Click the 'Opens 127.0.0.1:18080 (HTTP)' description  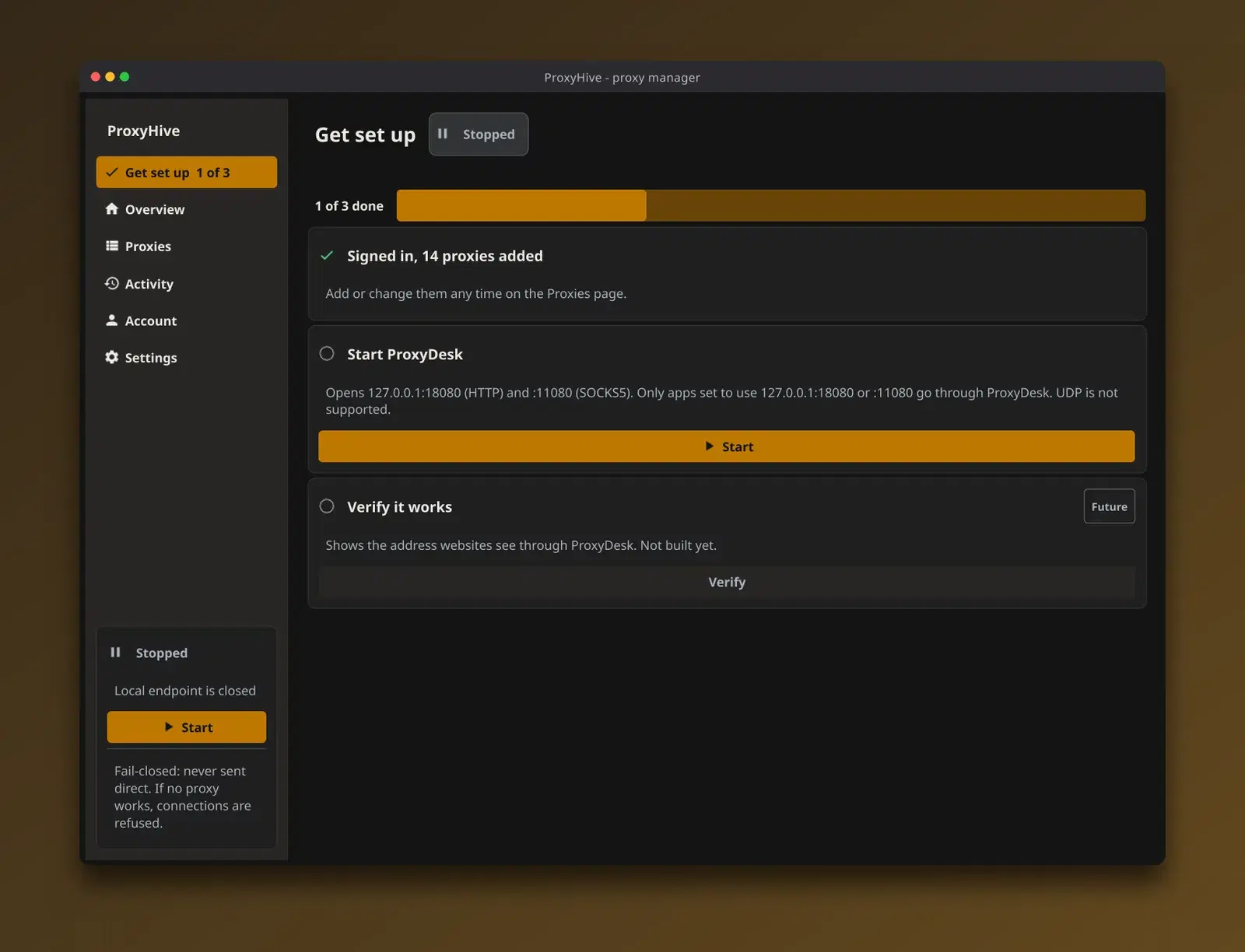tap(722, 401)
